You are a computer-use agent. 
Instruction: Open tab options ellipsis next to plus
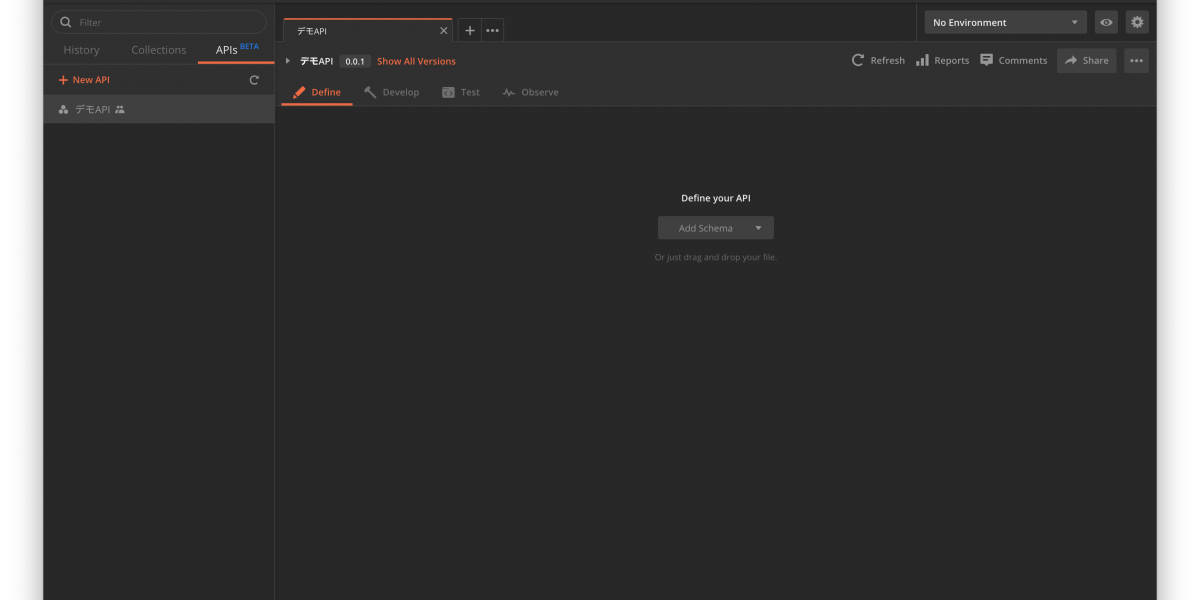pos(492,31)
